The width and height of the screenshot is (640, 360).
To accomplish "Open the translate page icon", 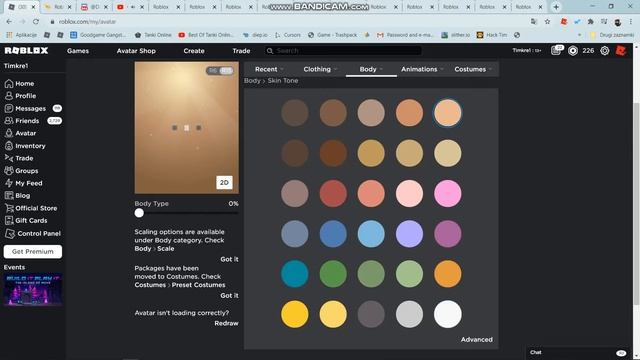I will tap(534, 22).
